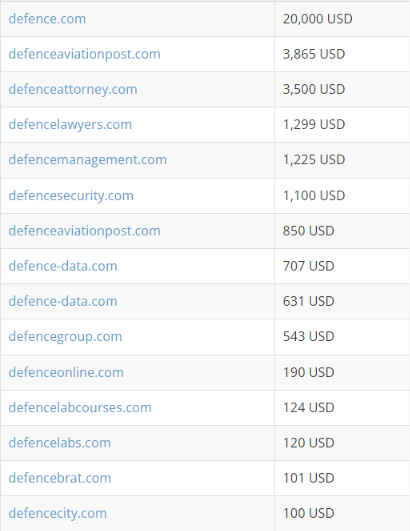
Task: Select the 543 USD price cell
Action: 342,337
